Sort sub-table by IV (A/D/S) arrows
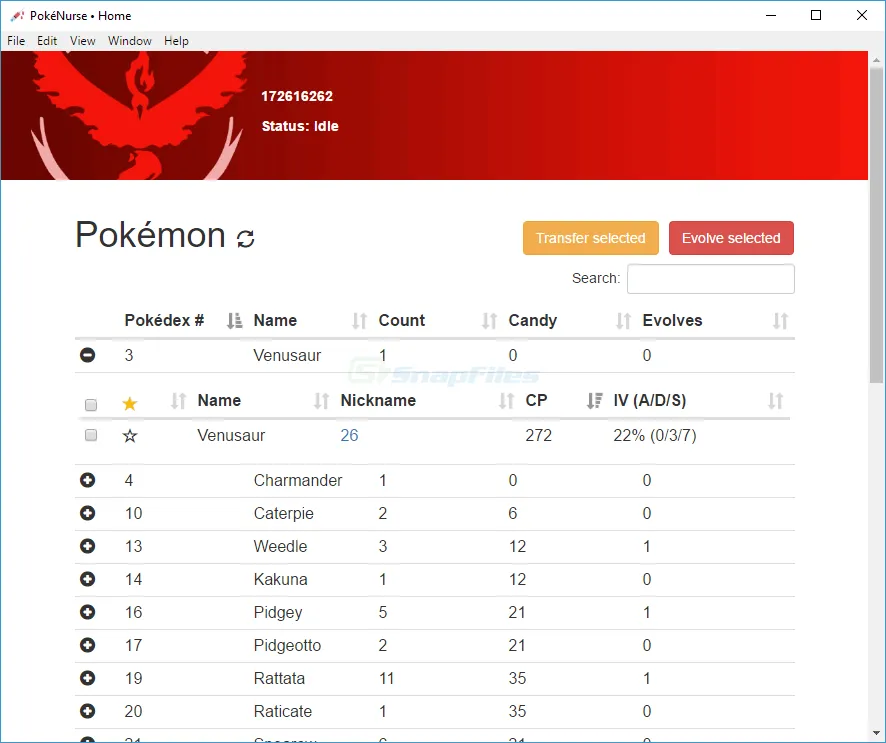Image resolution: width=886 pixels, height=743 pixels. 775,401
